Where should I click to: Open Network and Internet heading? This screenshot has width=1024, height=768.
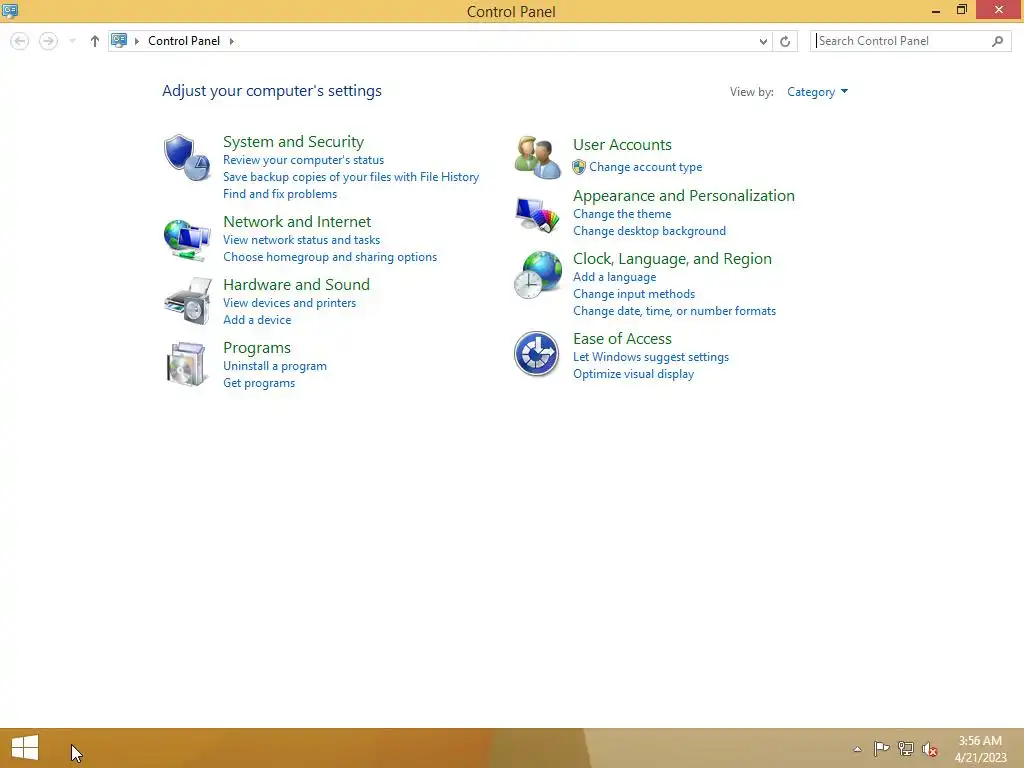(297, 221)
